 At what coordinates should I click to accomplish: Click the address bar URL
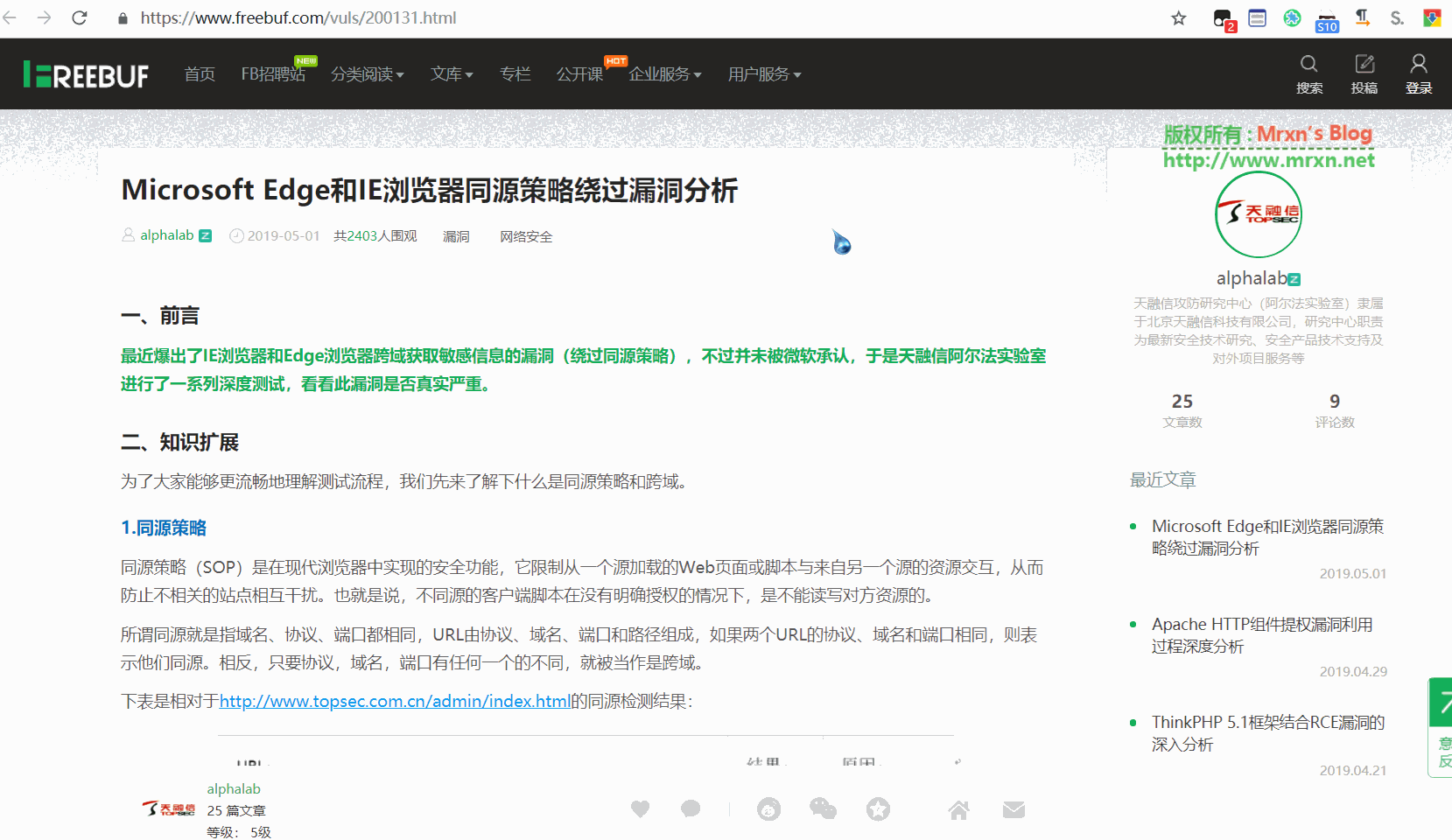pyautogui.click(x=298, y=17)
